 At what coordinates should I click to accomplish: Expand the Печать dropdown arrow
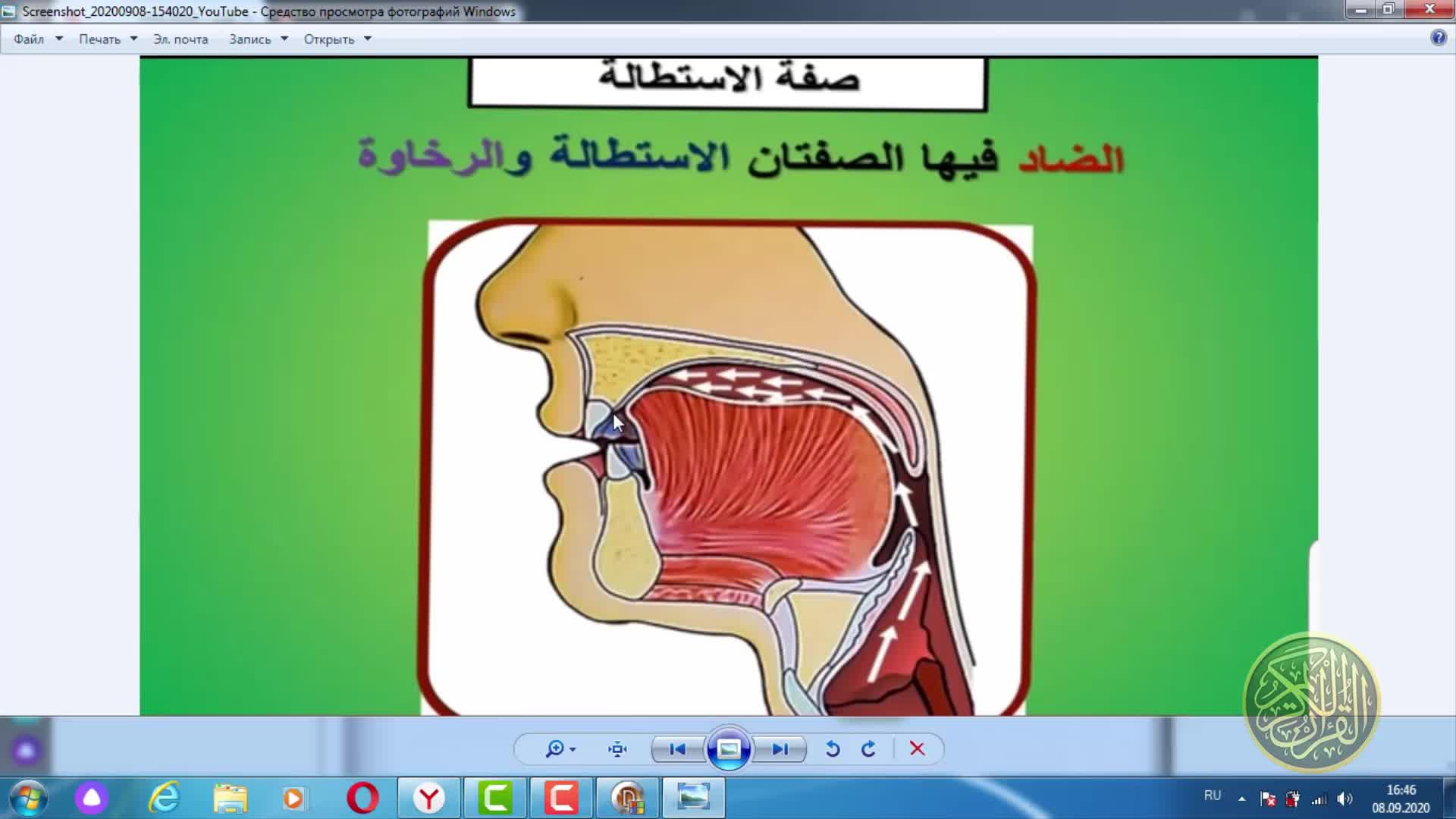click(x=133, y=39)
